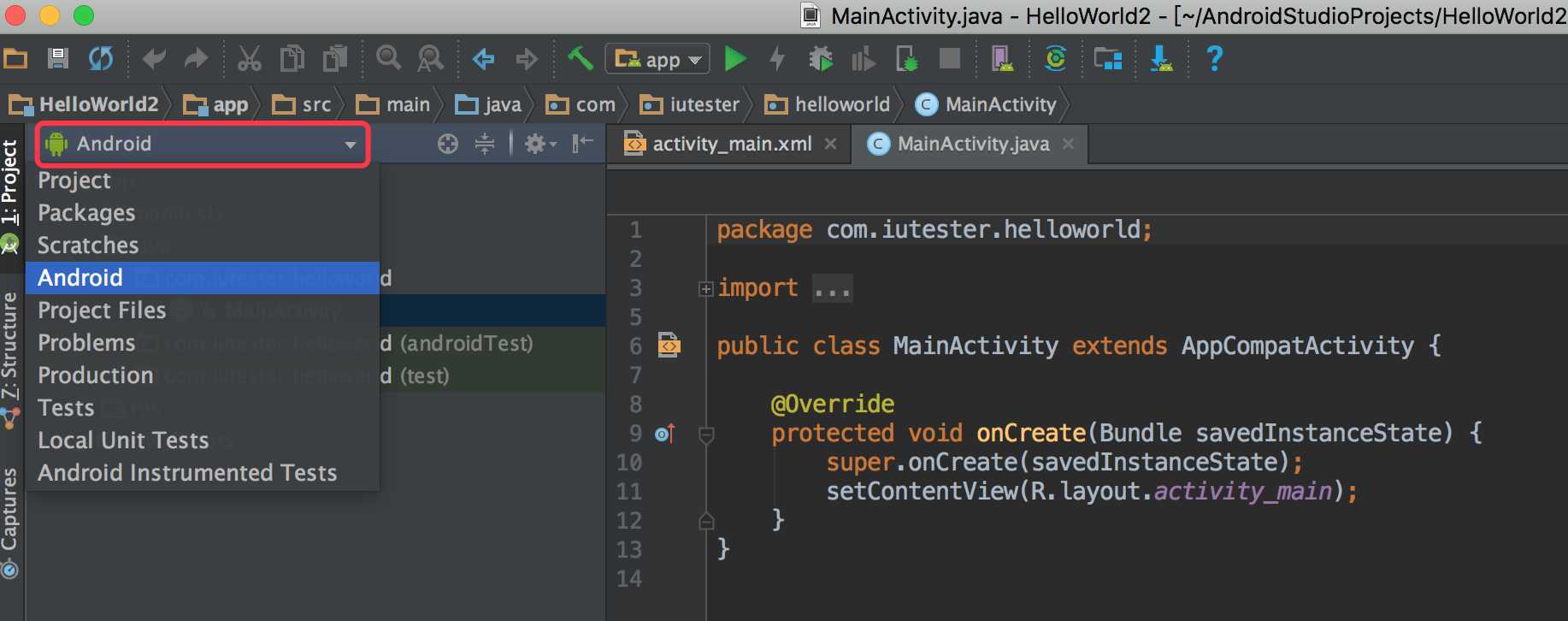
Task: Debug the app with the bug icon
Action: tap(821, 59)
